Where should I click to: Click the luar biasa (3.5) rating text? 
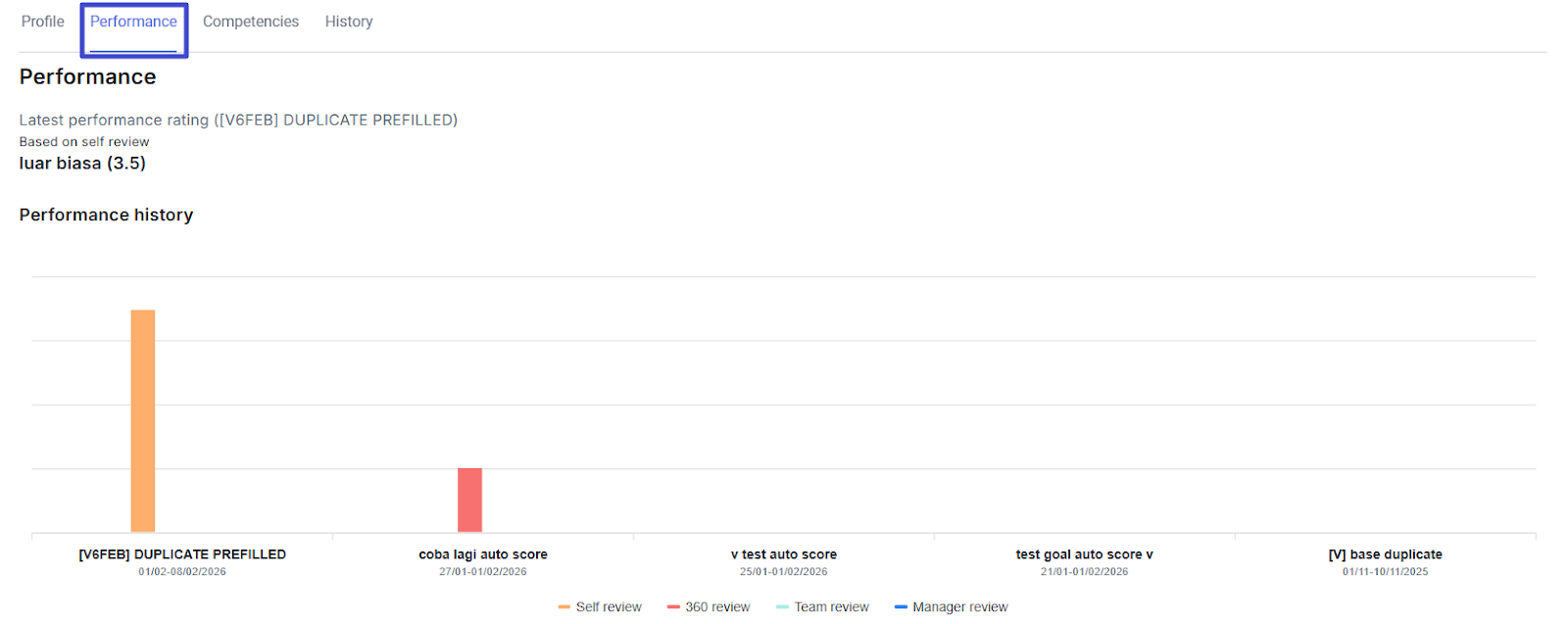(x=82, y=164)
